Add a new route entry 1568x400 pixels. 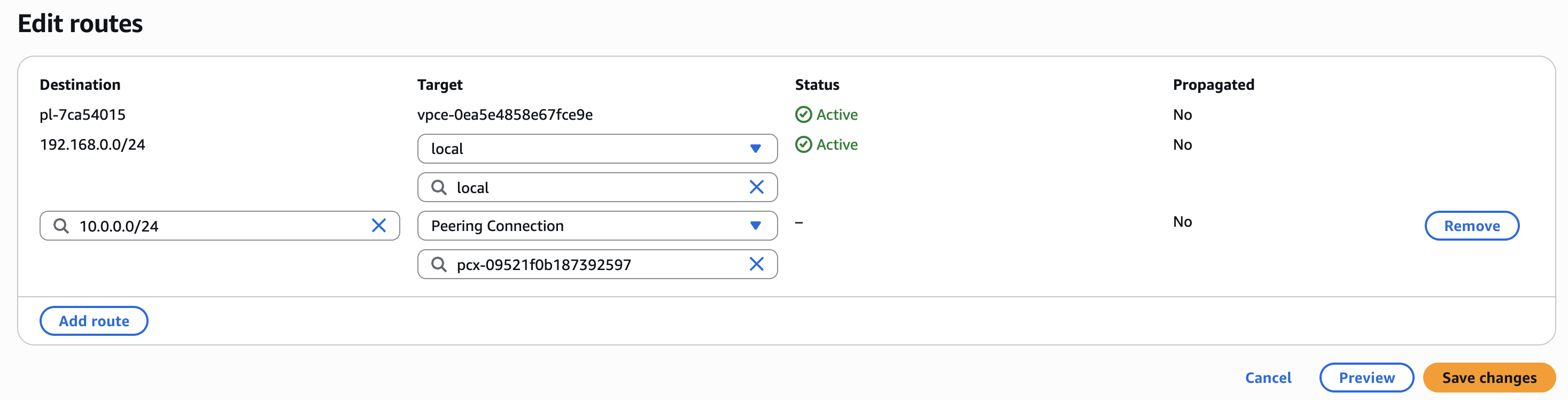[x=94, y=321]
